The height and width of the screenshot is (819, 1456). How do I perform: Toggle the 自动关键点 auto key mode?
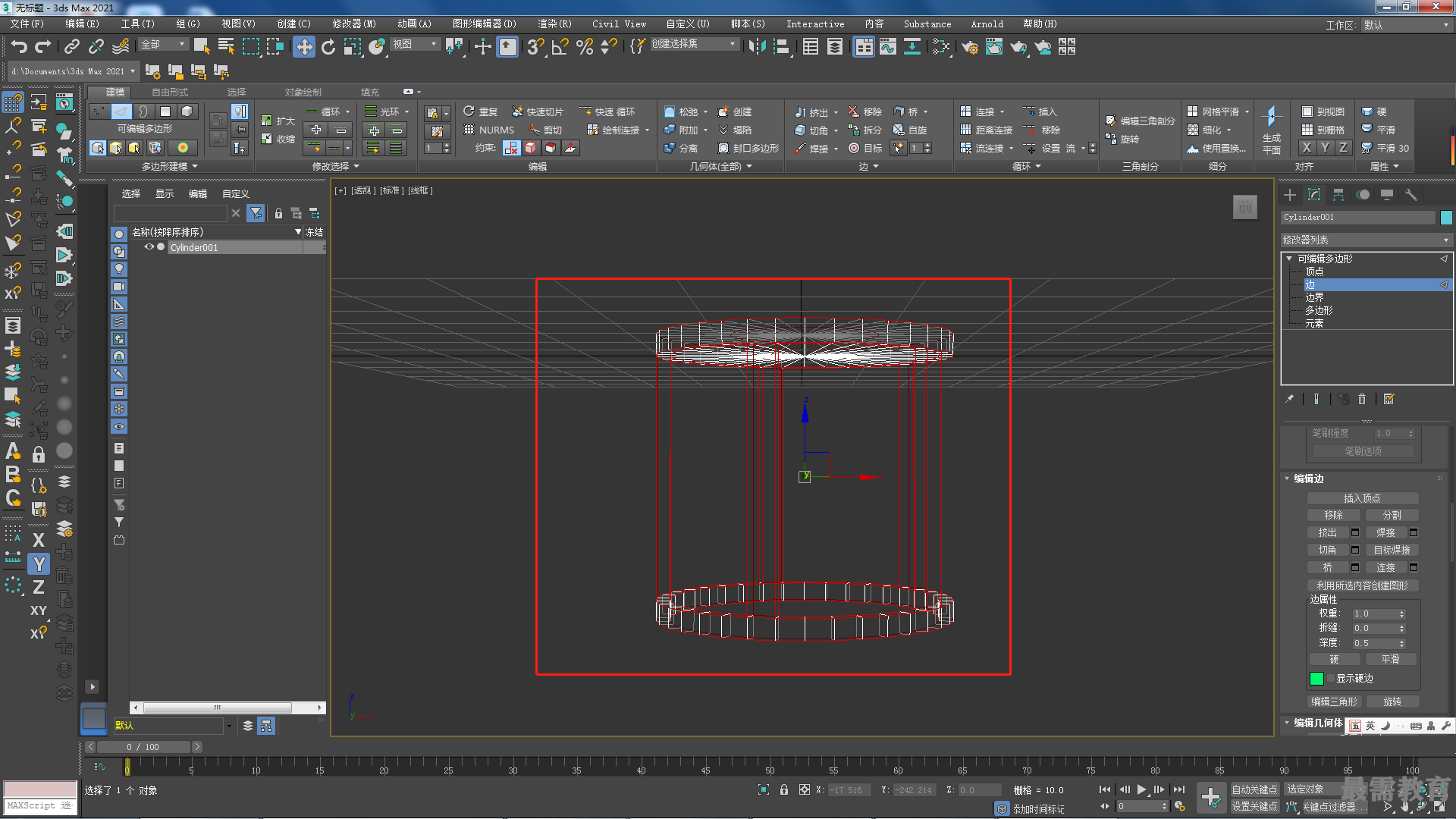[x=1254, y=789]
